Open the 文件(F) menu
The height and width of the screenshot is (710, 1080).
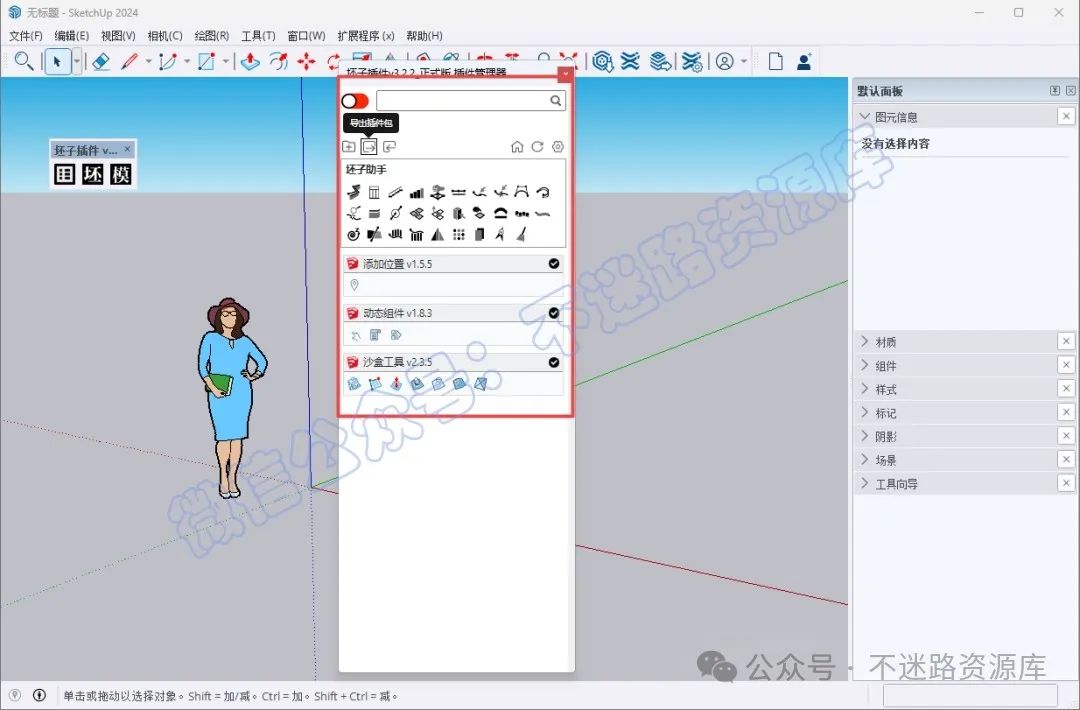click(x=25, y=36)
